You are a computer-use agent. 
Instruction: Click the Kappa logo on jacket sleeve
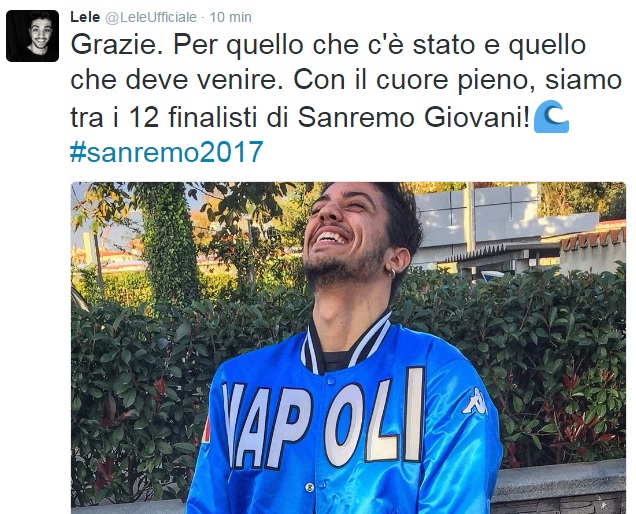475,401
